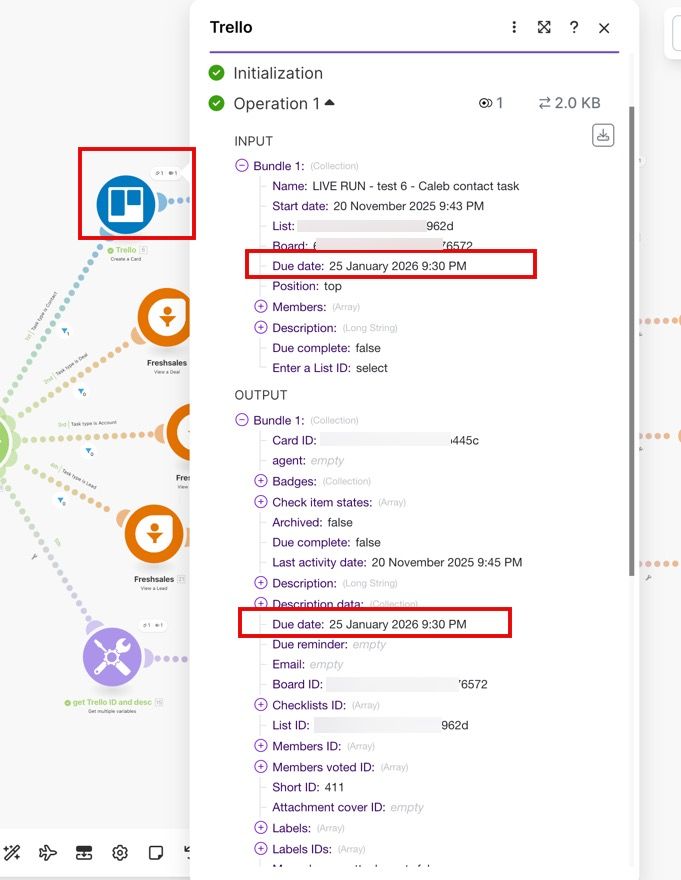Expand the INPUT Members array
The height and width of the screenshot is (880, 681).
[260, 306]
